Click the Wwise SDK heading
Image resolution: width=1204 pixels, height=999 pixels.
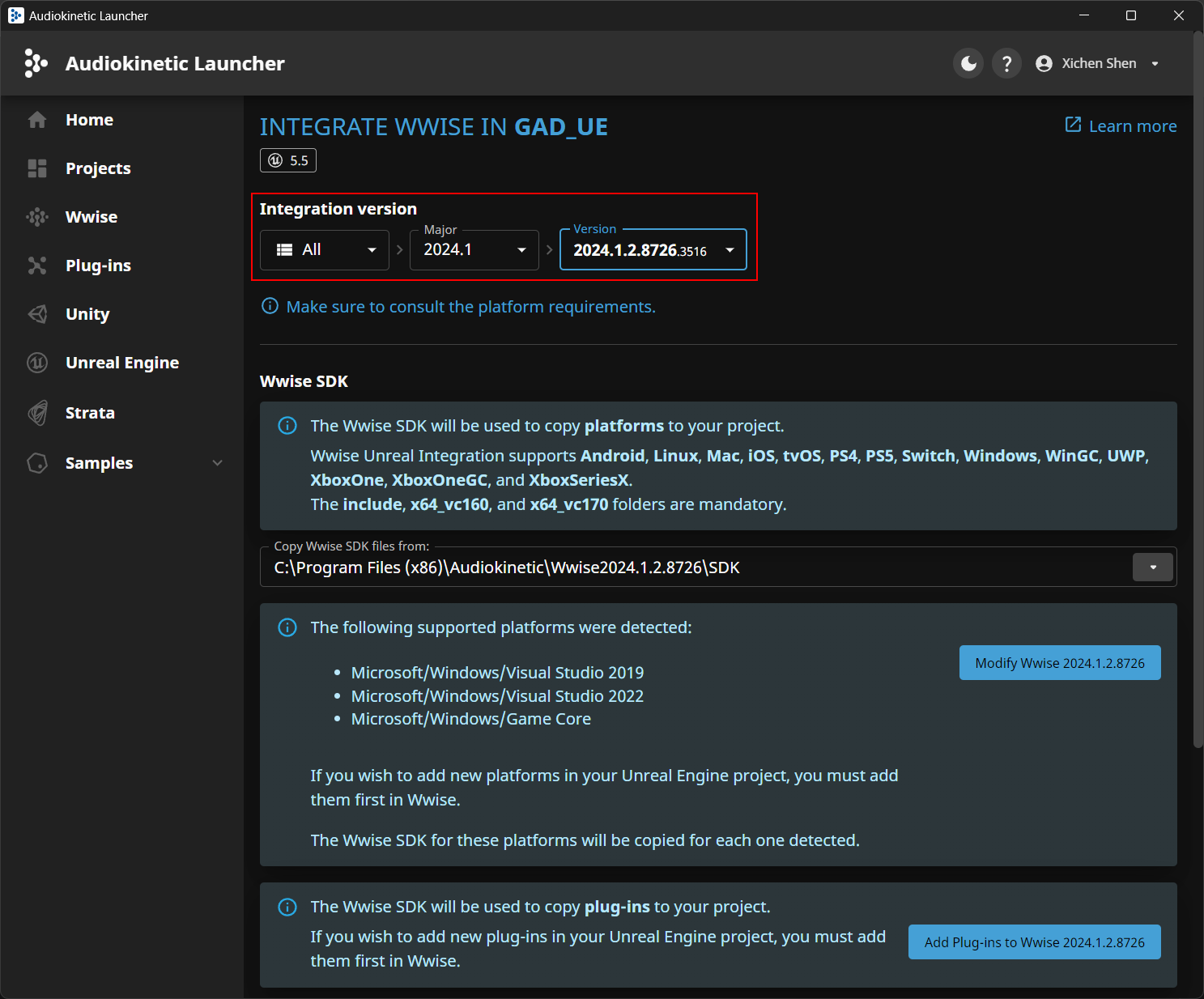point(304,381)
